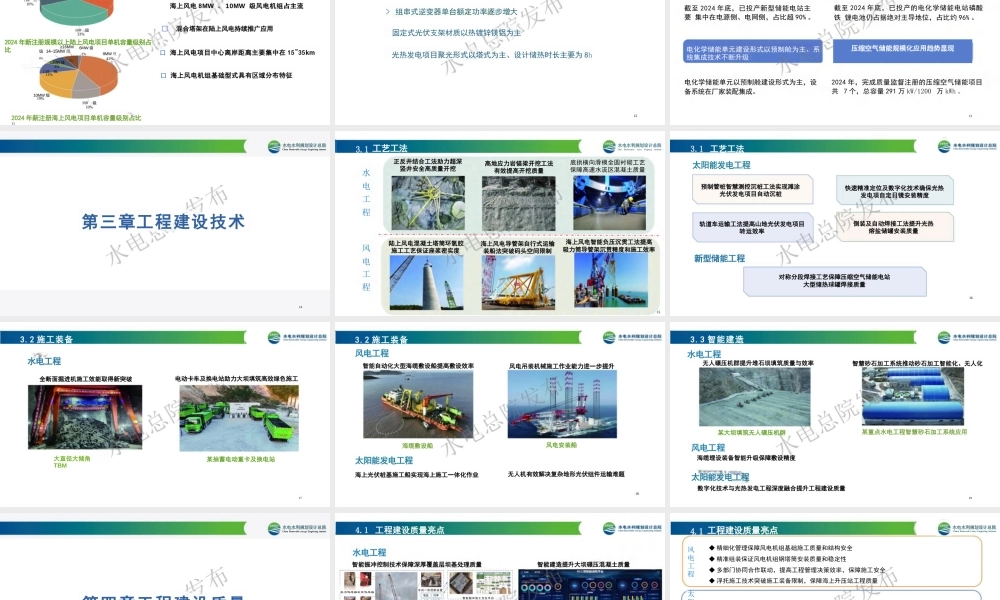The width and height of the screenshot is (1000, 600).
Task: Click the 海上风电项目中心离岸距离 bullet line
Action: pos(242,52)
